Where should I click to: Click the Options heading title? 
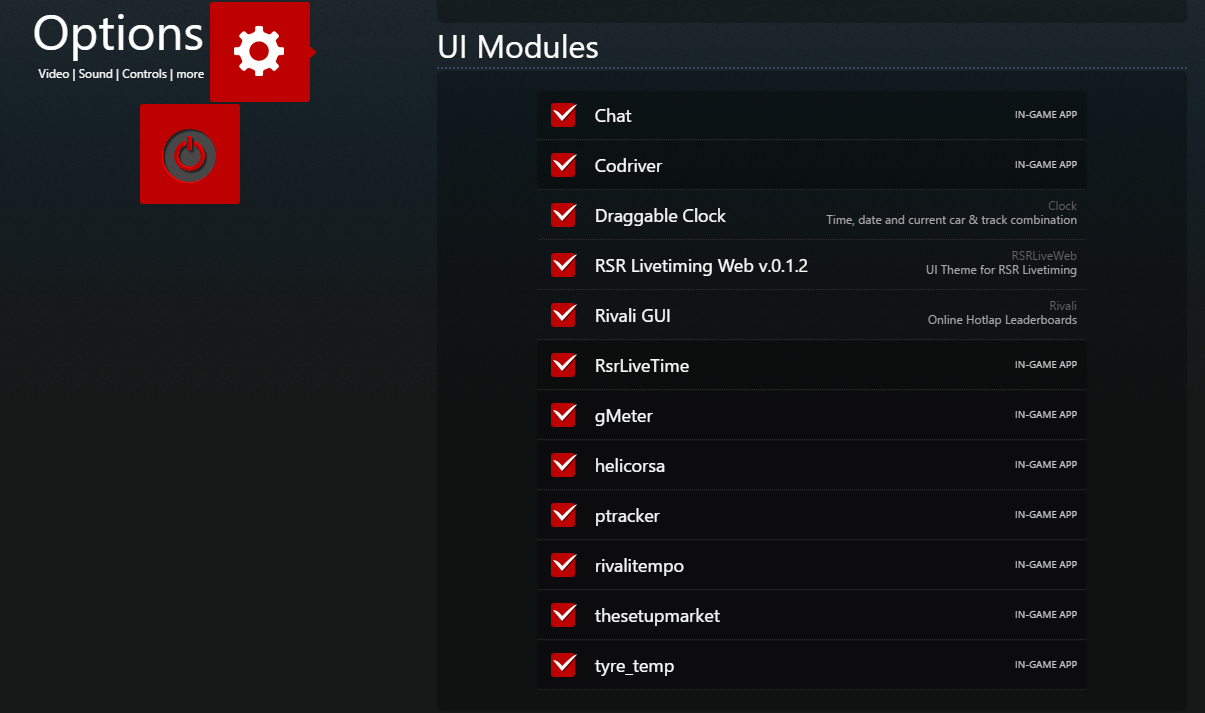(x=118, y=34)
